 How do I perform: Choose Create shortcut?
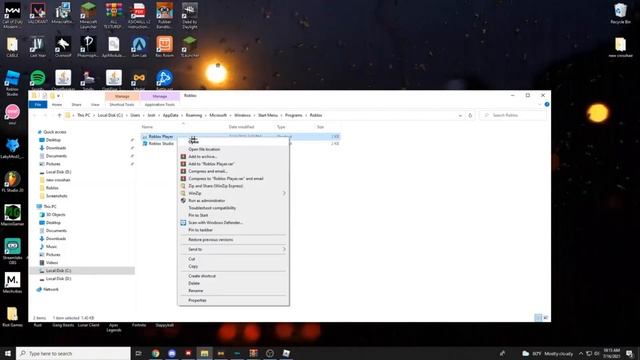(x=202, y=276)
